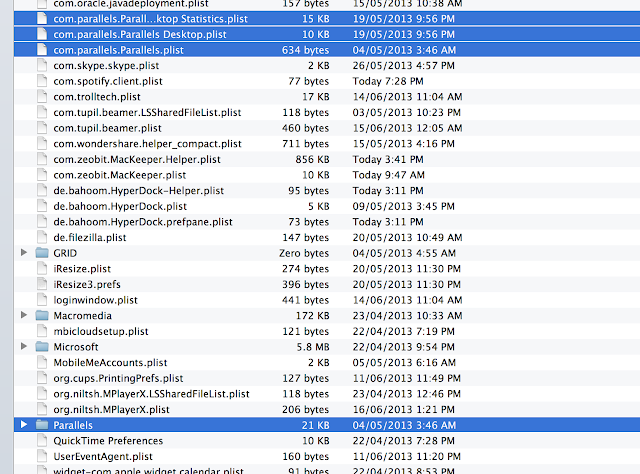Viewport: 640px width, 474px height.
Task: Select the com.parallels.Parallels.plist file name
Action: 118,50
